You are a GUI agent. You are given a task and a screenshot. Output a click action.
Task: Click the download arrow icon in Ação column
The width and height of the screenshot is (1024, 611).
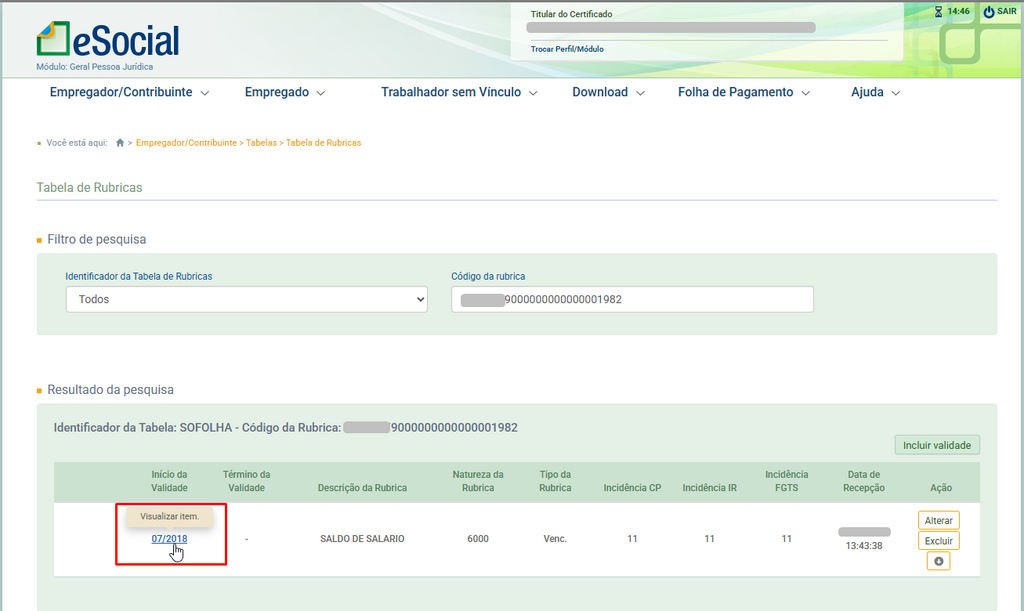pos(938,562)
